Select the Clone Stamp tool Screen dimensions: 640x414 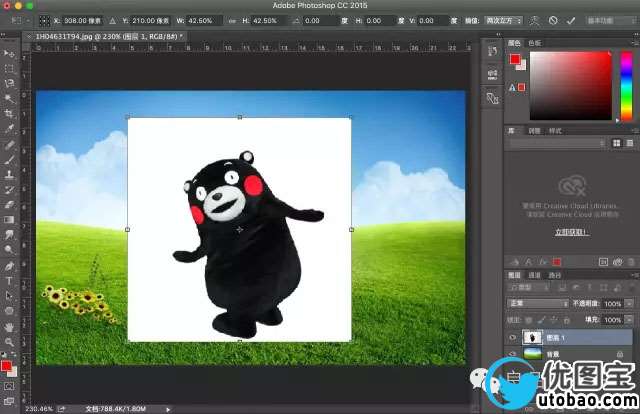[9, 174]
